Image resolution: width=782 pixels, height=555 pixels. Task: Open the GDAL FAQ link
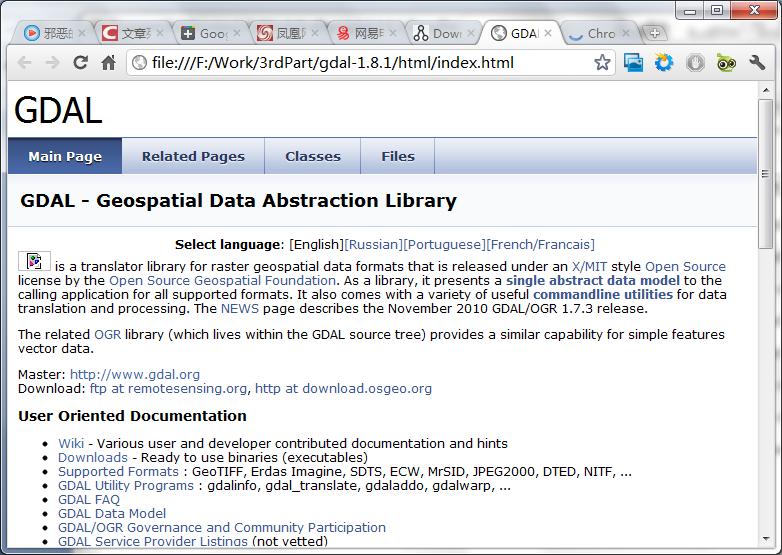pos(89,499)
